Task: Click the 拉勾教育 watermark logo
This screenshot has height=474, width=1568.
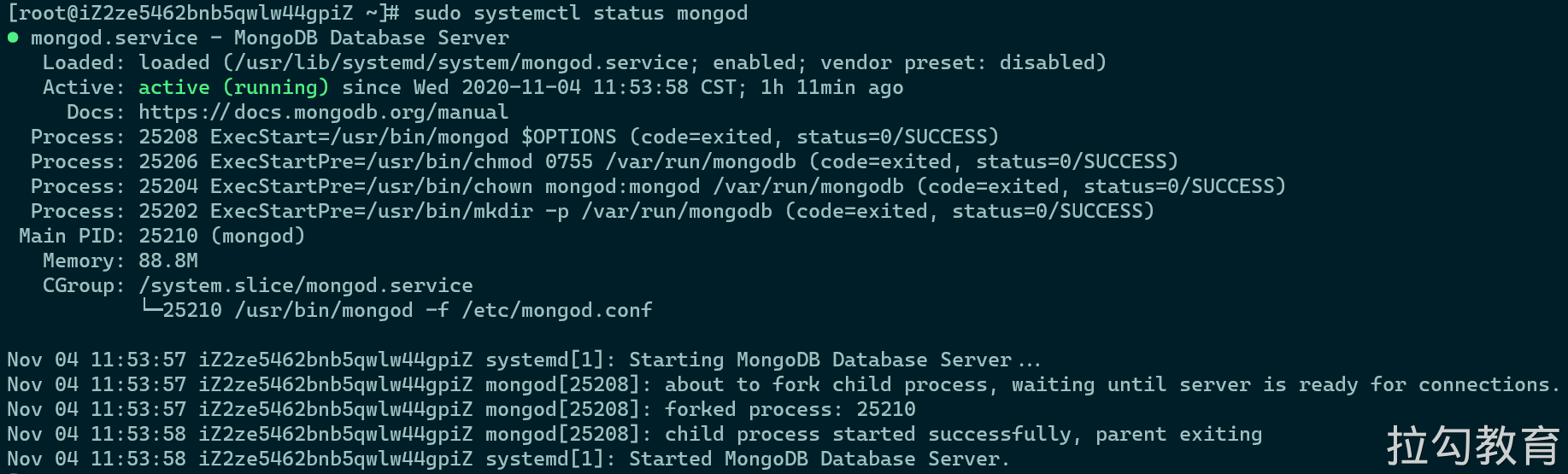Action: (x=1473, y=445)
